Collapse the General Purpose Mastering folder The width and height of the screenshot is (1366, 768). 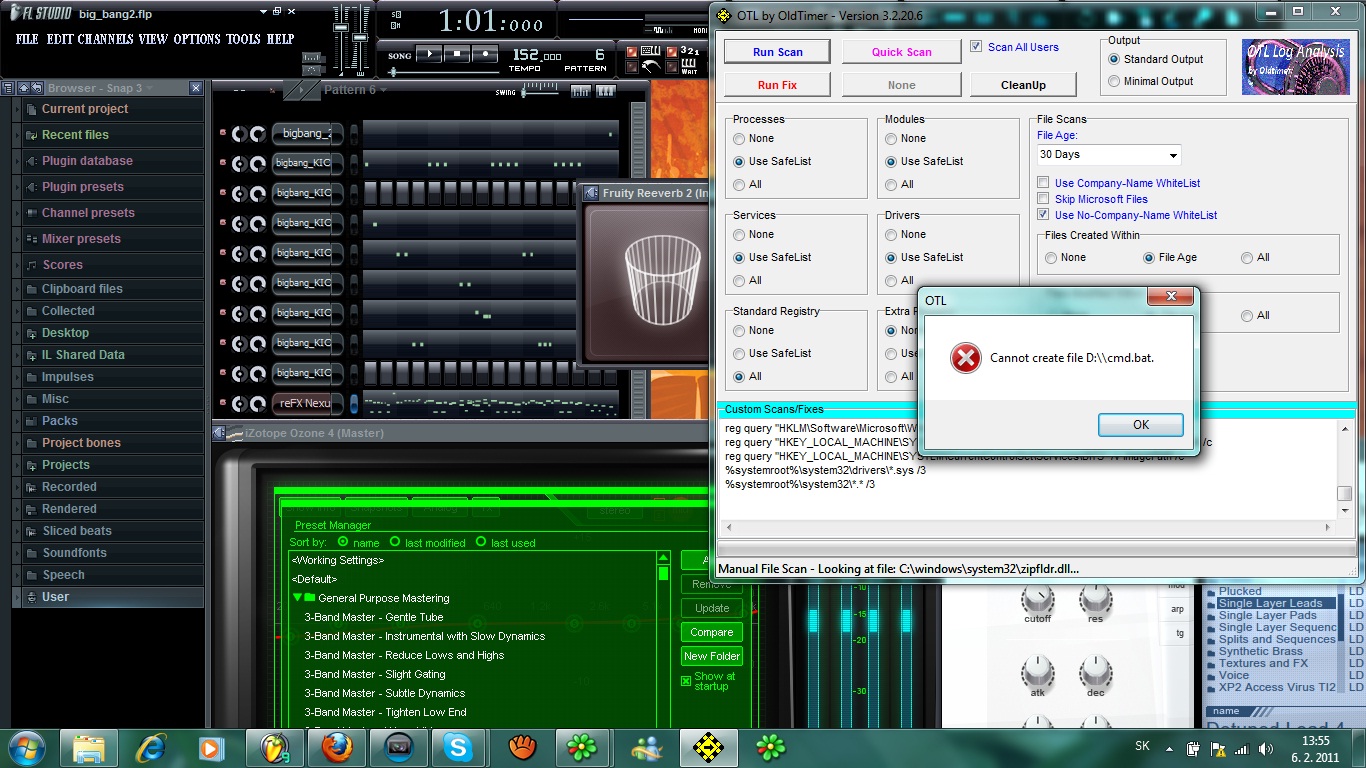[x=298, y=598]
